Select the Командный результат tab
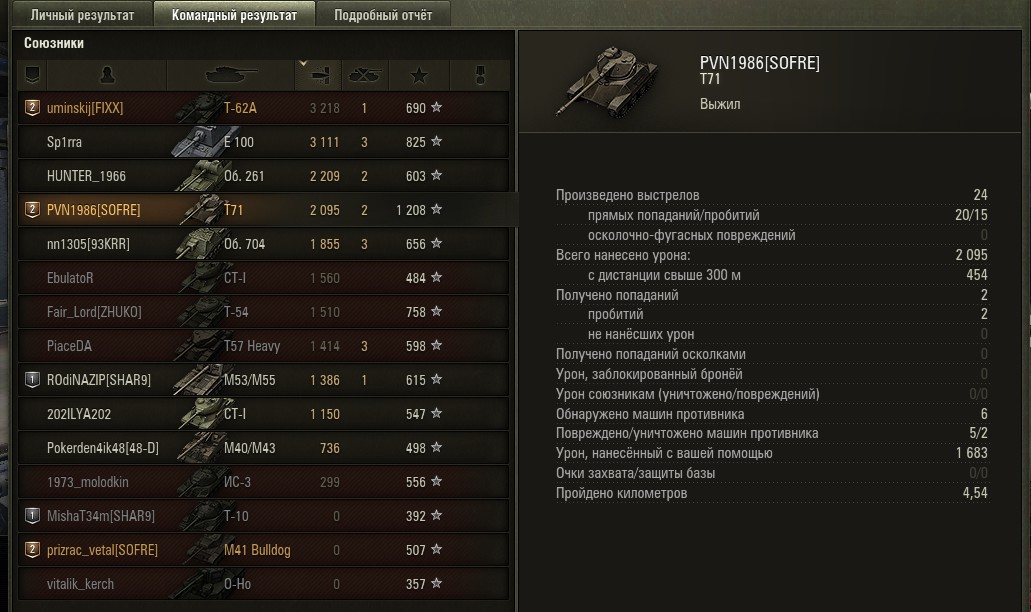Screen dimensions: 1031x612 point(234,14)
